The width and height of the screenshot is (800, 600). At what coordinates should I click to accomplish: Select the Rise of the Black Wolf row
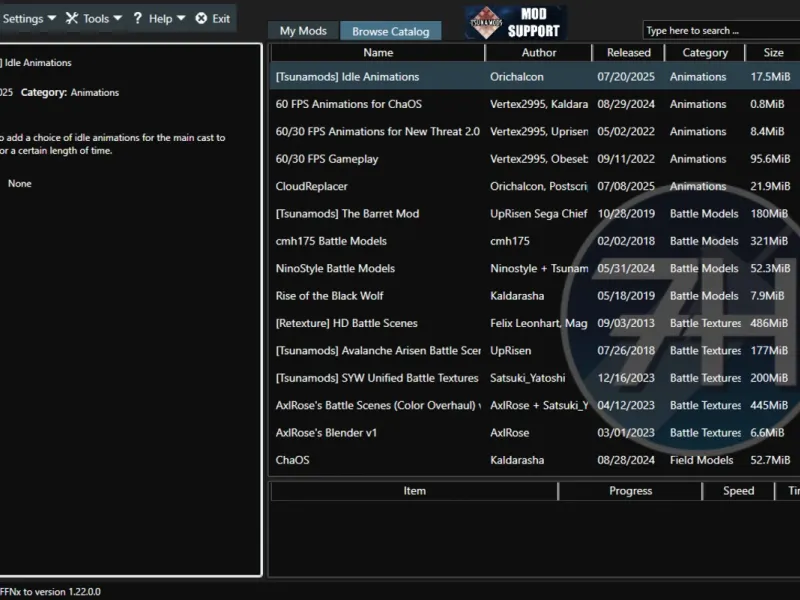[x=535, y=296]
